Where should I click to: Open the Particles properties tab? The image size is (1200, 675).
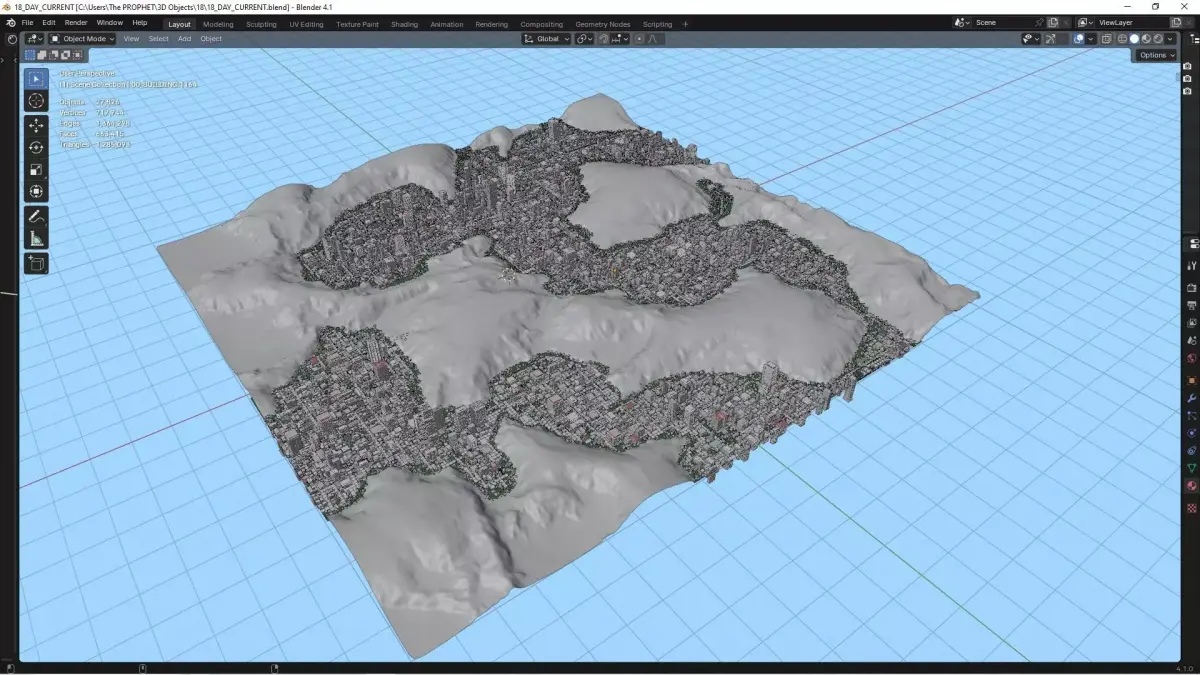point(1192,415)
